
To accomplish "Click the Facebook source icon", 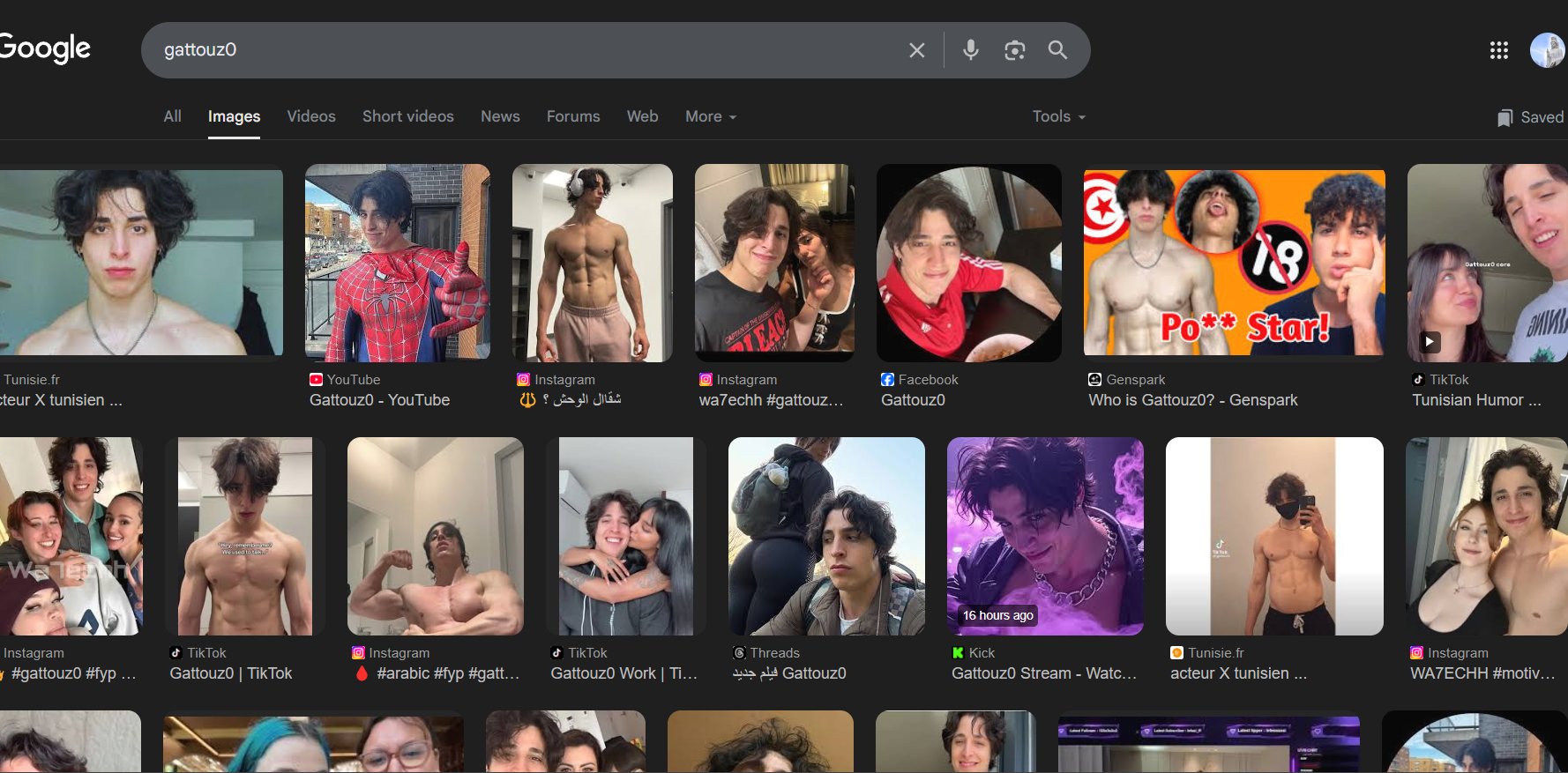I will (887, 380).
